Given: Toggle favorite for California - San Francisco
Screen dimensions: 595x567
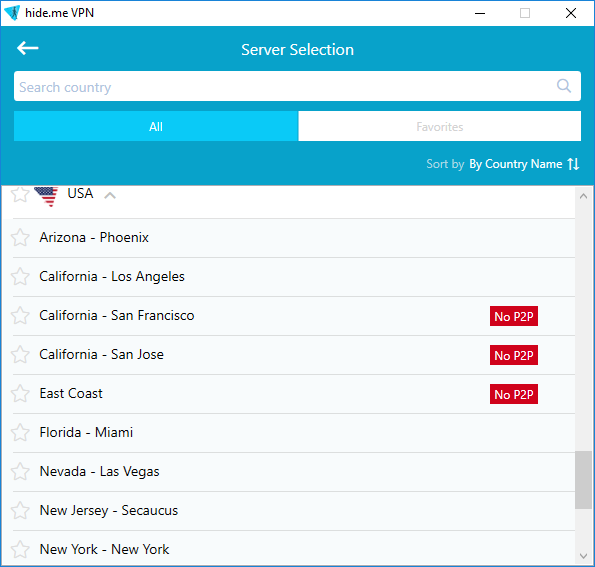Looking at the screenshot, I should 20,315.
